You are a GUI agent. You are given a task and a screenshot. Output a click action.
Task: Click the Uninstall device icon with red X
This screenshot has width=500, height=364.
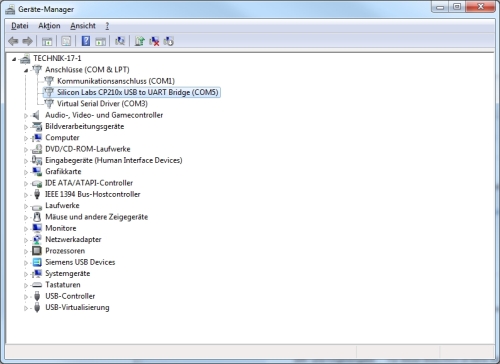[x=154, y=41]
